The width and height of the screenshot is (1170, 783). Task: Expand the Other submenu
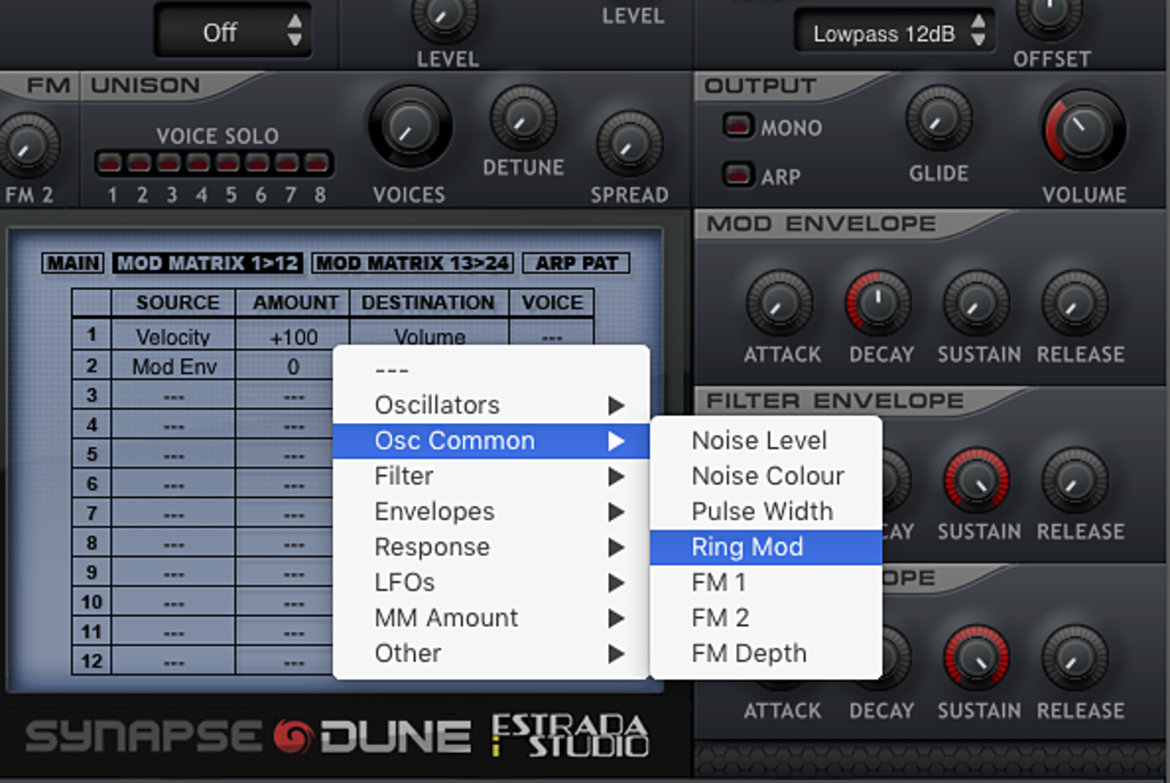pyautogui.click(x=491, y=653)
